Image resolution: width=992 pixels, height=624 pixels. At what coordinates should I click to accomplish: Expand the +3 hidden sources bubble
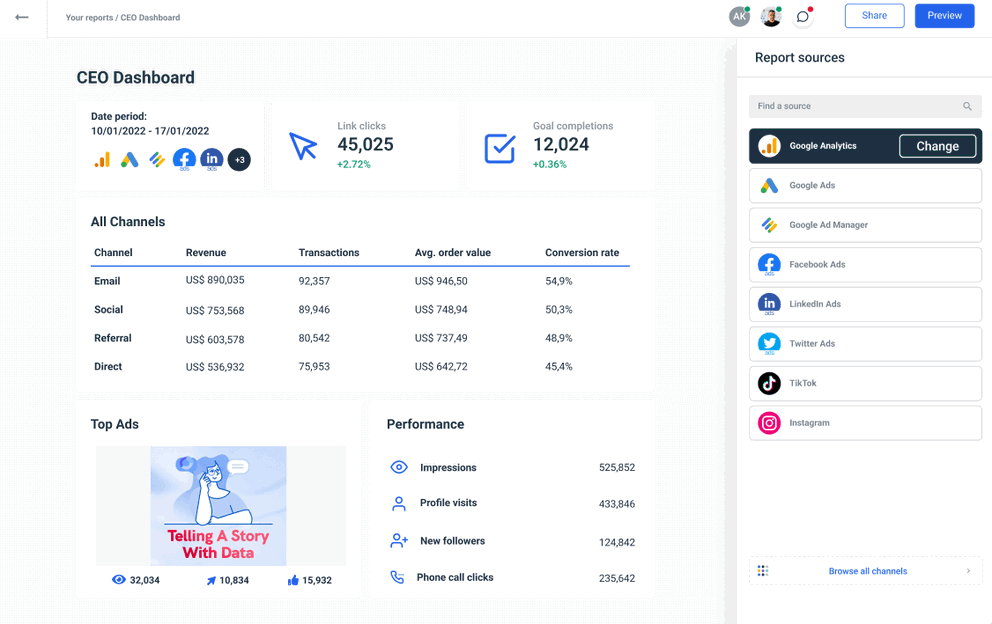239,159
